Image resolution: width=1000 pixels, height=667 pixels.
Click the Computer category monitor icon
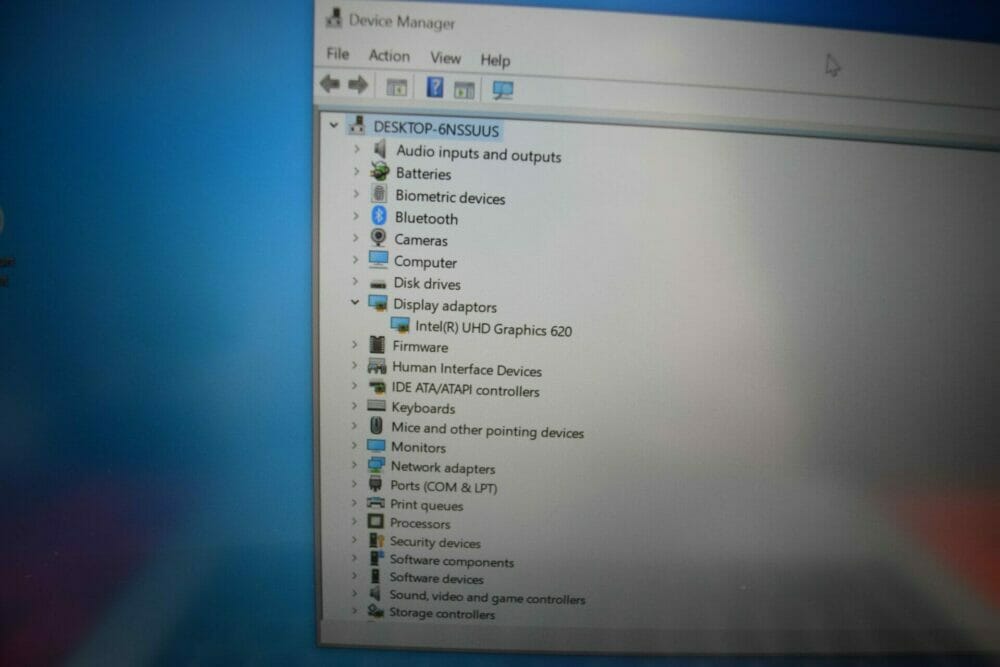click(378, 259)
